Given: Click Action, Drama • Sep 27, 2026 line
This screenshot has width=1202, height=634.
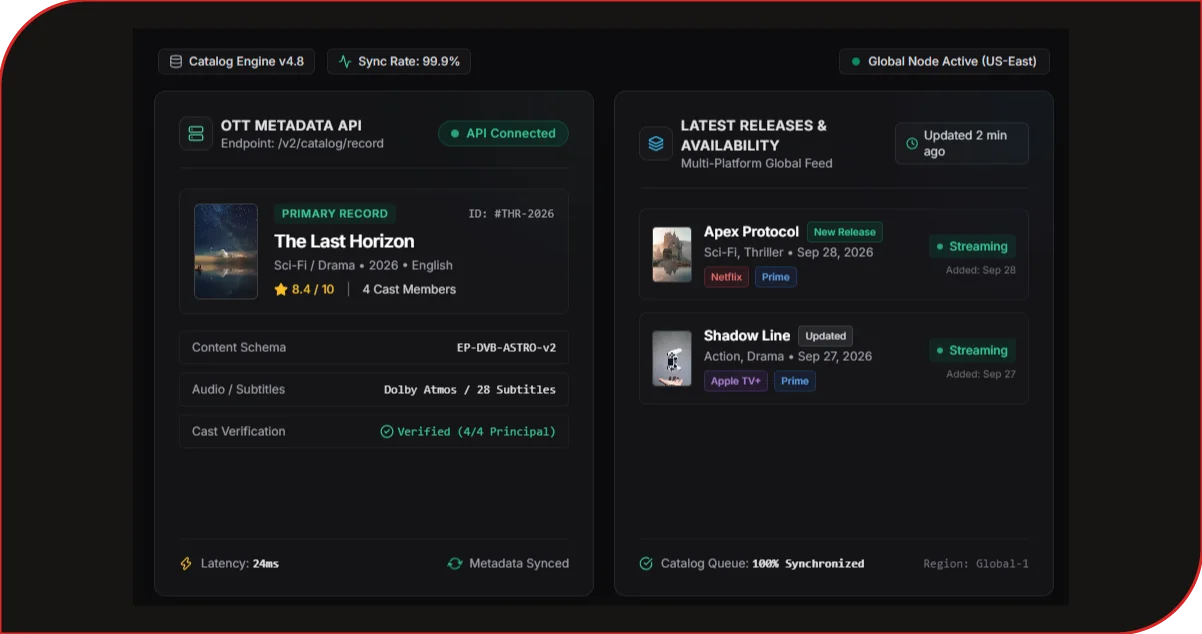Looking at the screenshot, I should [x=788, y=356].
